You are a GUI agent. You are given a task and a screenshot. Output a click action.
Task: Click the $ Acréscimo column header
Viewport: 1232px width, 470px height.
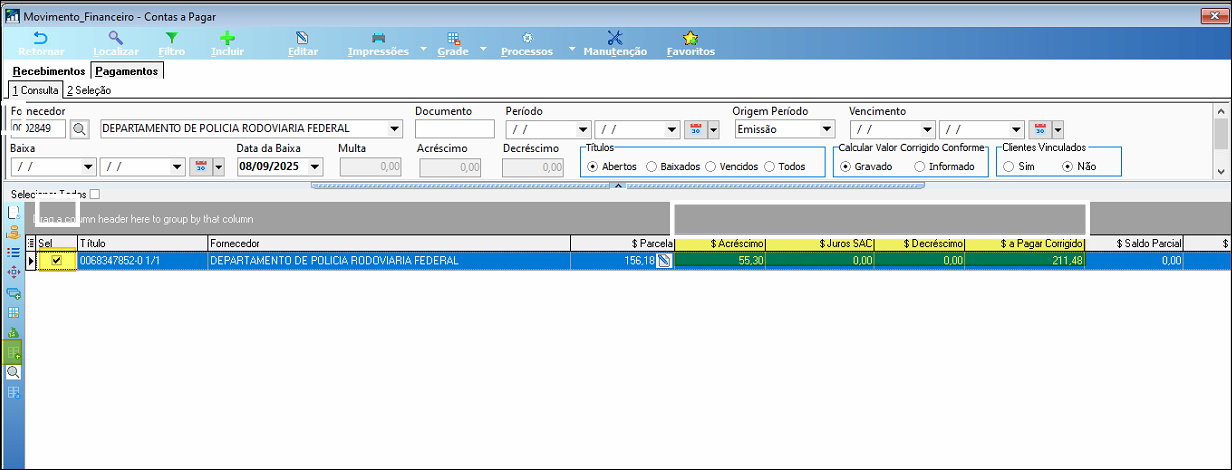point(720,243)
